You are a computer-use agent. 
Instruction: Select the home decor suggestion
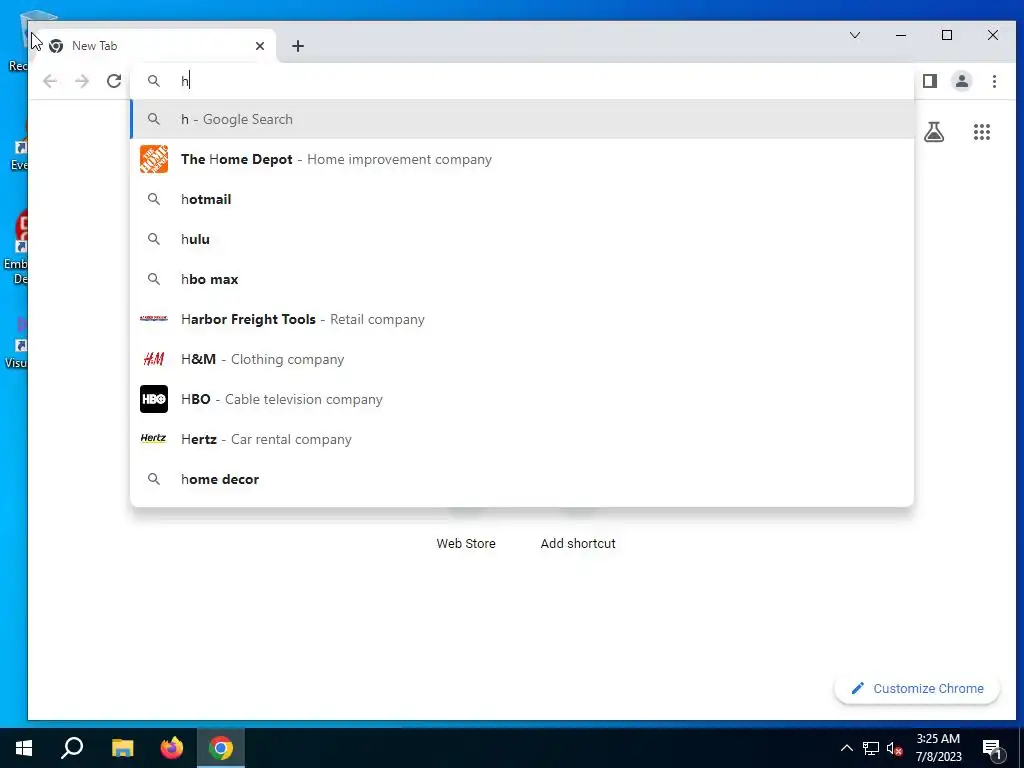(522, 479)
